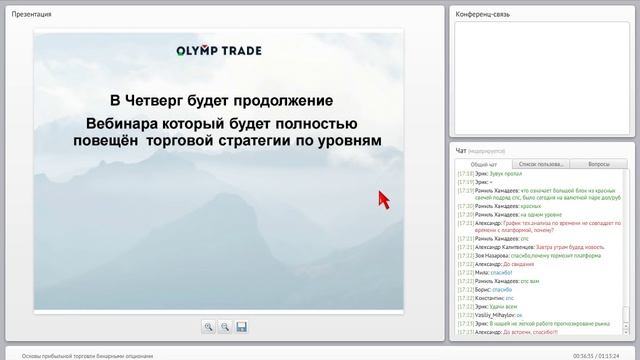The image size is (640, 360).
Task: Zoom in on the presentation slide
Action: [x=208, y=327]
